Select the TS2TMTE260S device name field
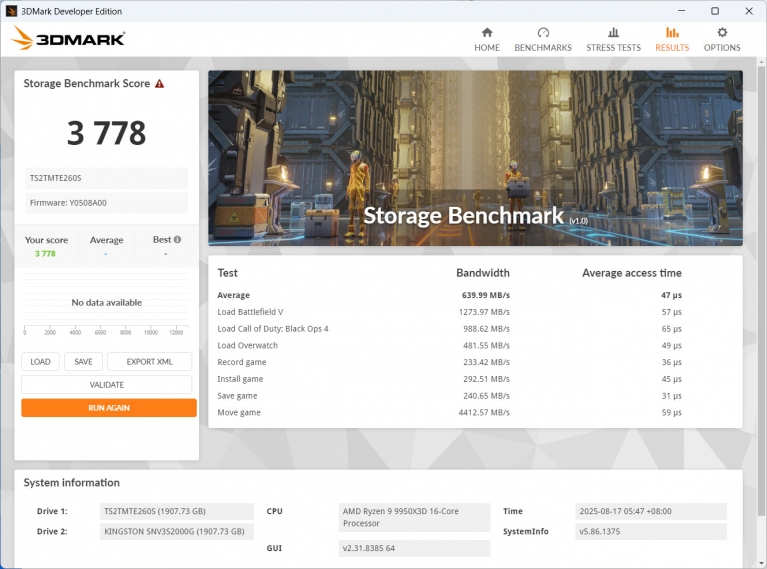767x569 pixels. (x=107, y=178)
